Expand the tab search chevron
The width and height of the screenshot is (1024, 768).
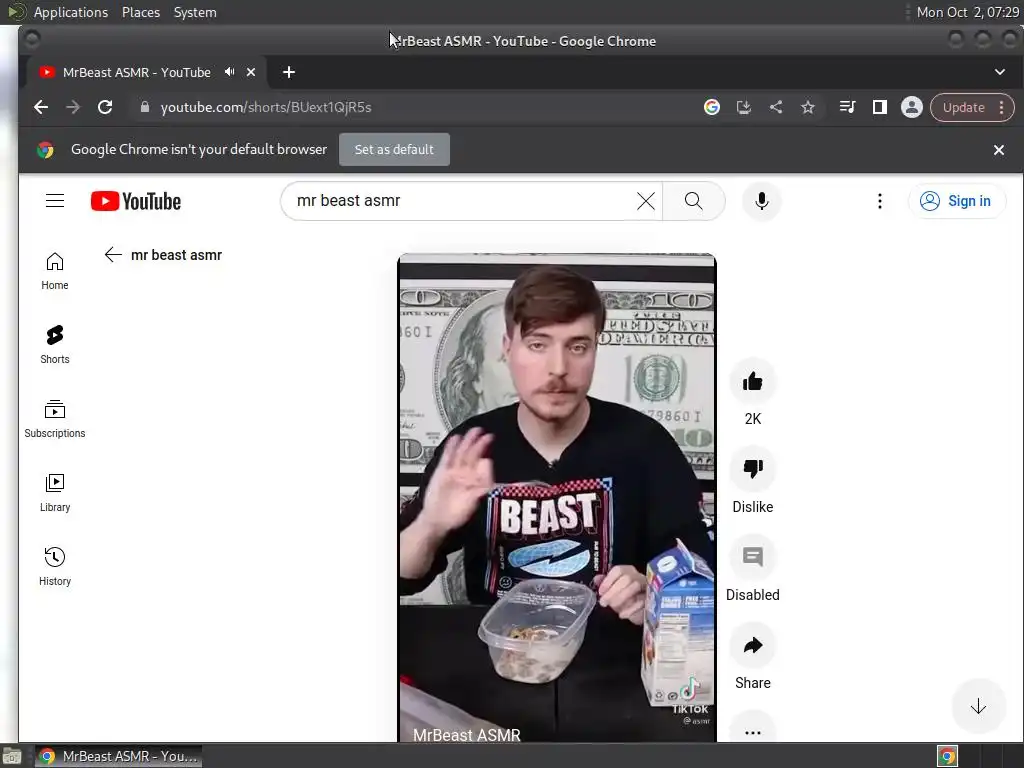1000,72
